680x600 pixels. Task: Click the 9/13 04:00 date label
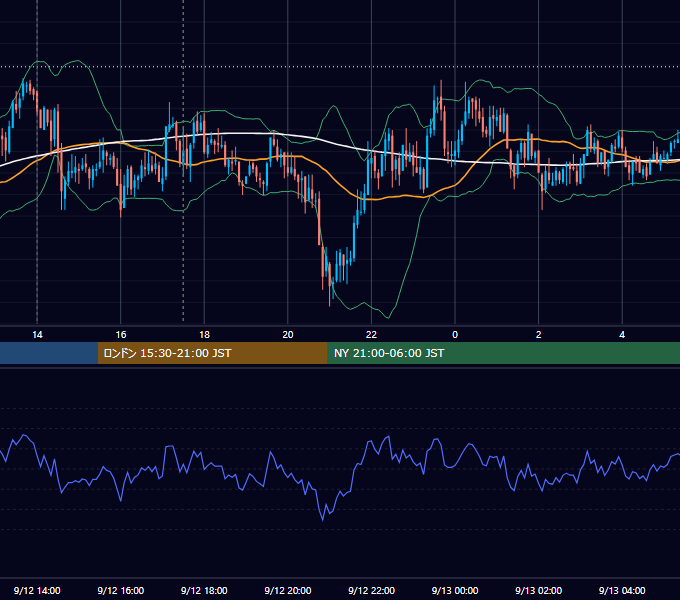622,590
